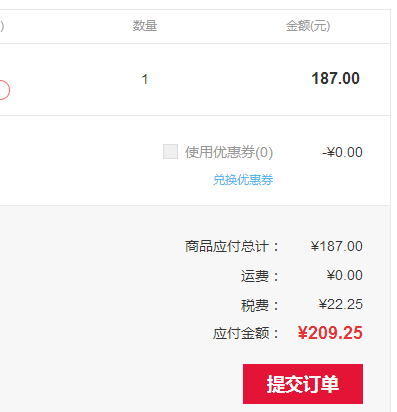This screenshot has width=397, height=412.
Task: Enable the 使用优惠券 checkbox
Action: click(x=170, y=152)
